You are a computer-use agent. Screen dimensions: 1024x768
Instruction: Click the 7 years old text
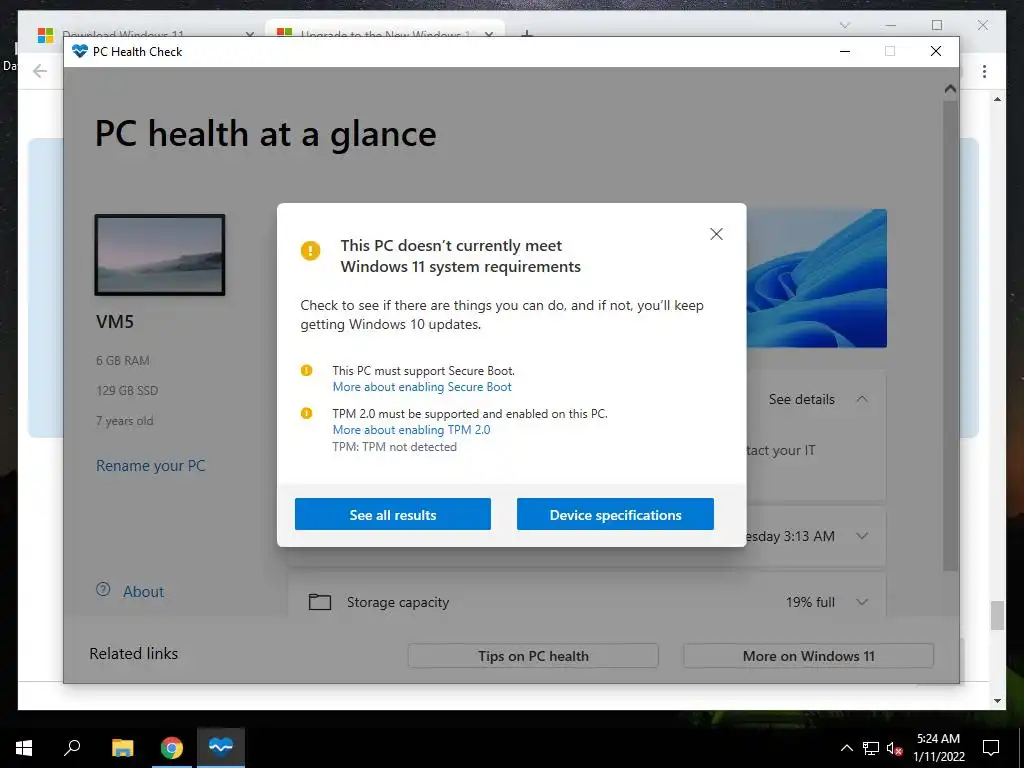point(125,421)
